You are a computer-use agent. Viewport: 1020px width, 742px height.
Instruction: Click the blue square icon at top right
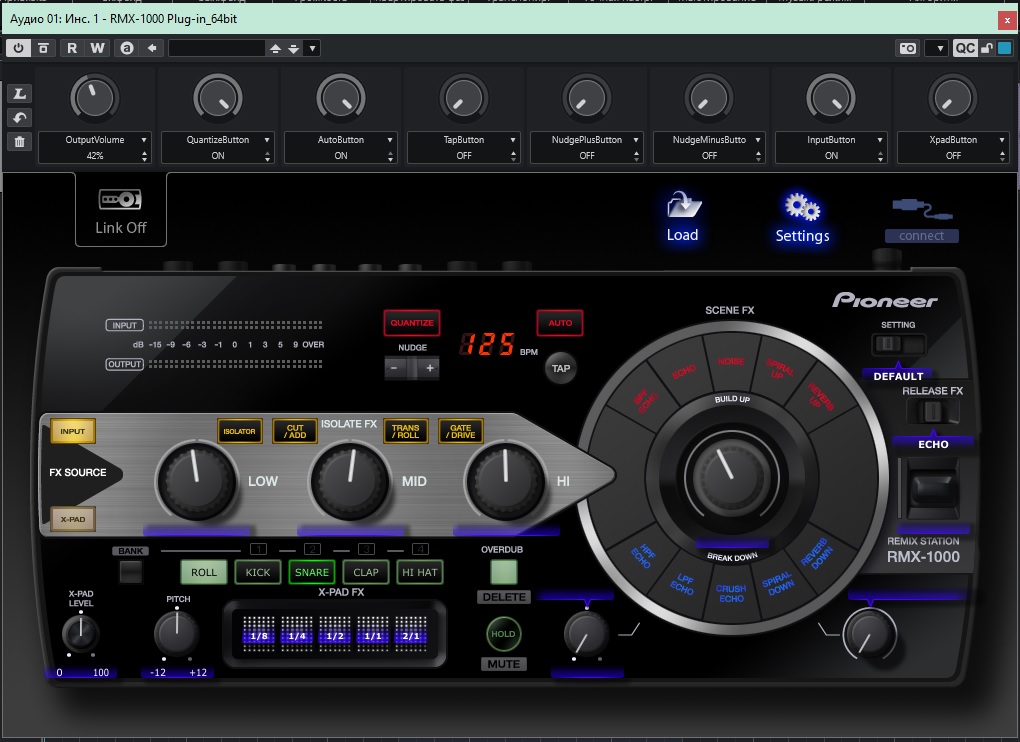pyautogui.click(x=1004, y=48)
